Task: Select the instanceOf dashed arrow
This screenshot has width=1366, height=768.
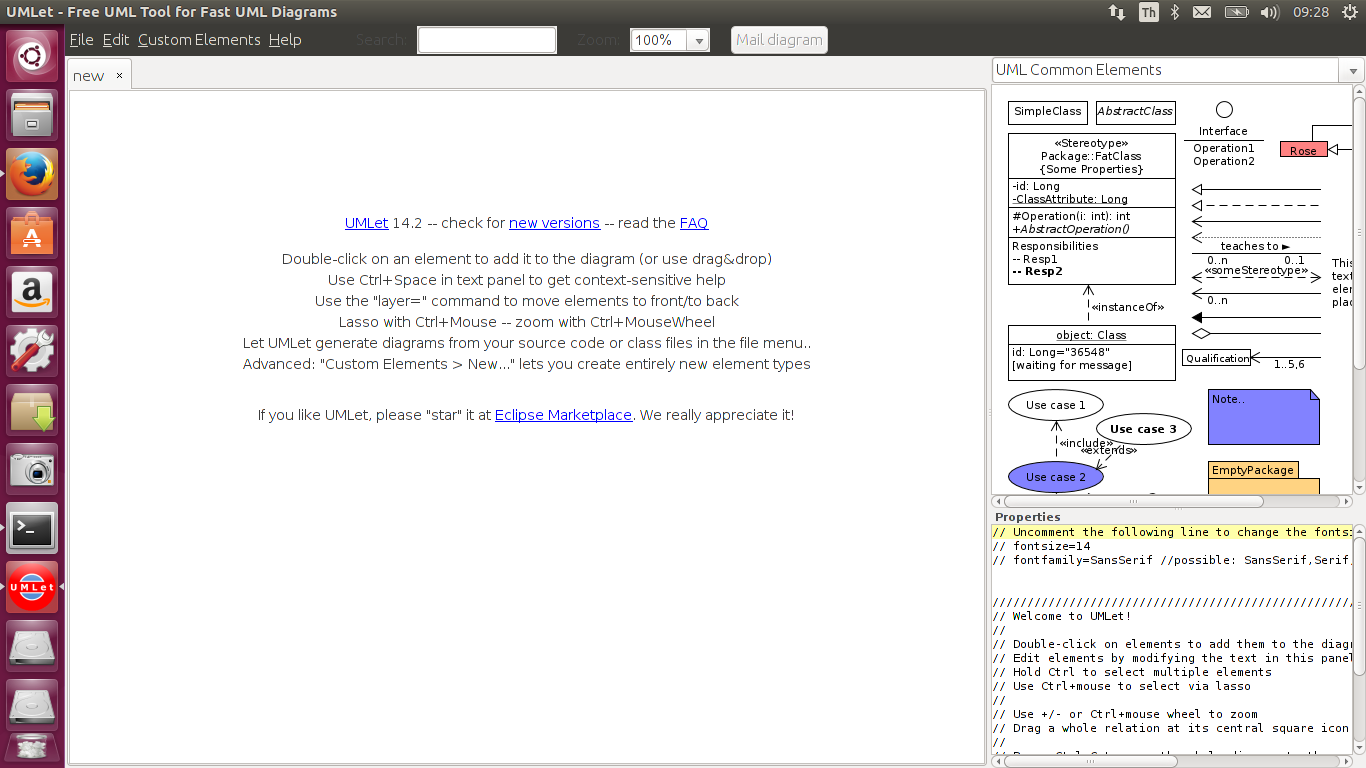Action: (x=1091, y=306)
